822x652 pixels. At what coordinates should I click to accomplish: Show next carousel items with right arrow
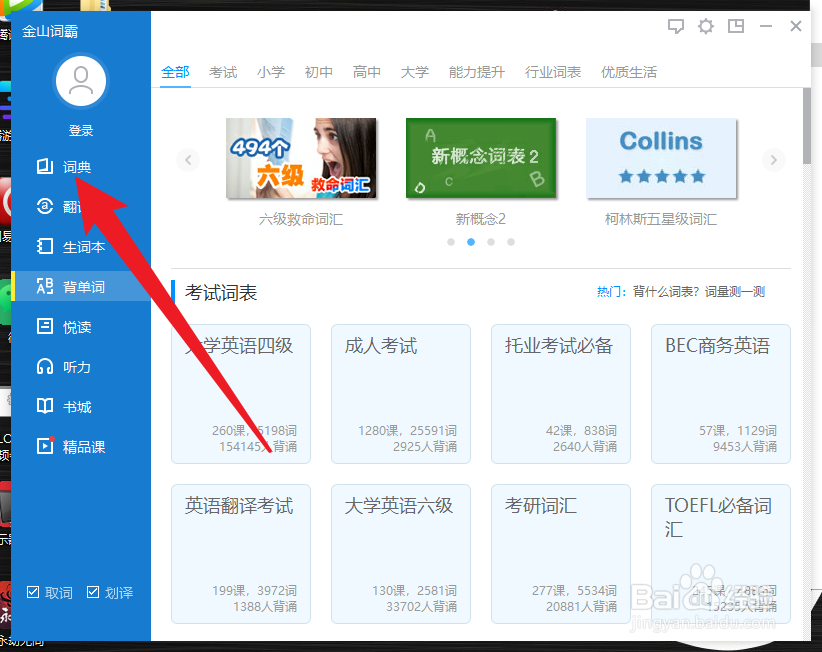(x=773, y=159)
